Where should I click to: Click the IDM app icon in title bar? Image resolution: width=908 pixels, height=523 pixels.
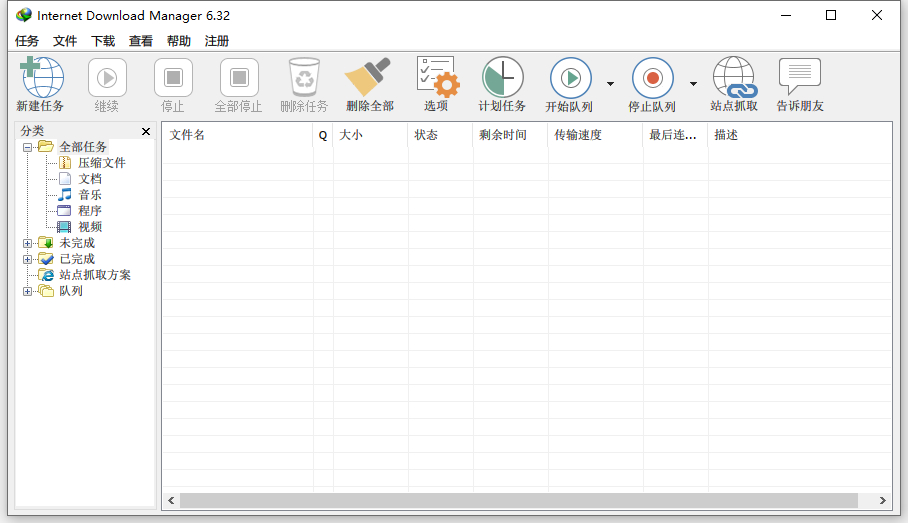[24, 15]
